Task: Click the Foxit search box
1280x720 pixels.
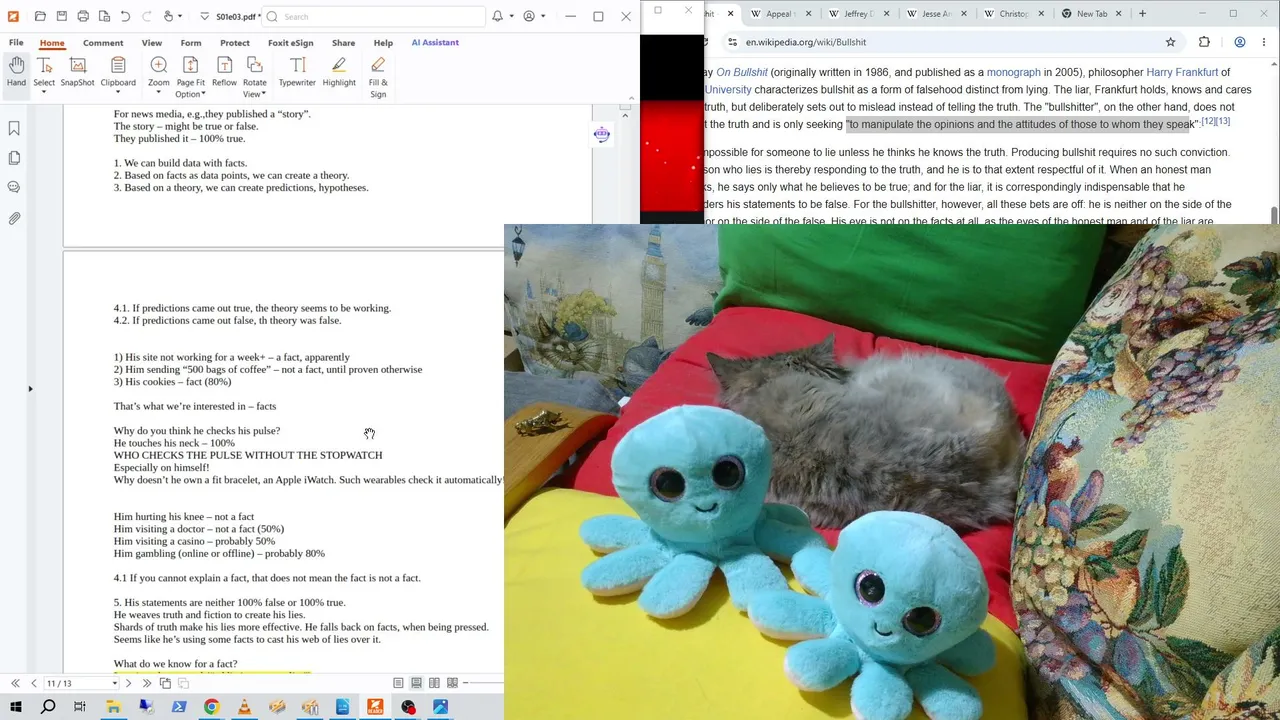Action: click(x=375, y=16)
